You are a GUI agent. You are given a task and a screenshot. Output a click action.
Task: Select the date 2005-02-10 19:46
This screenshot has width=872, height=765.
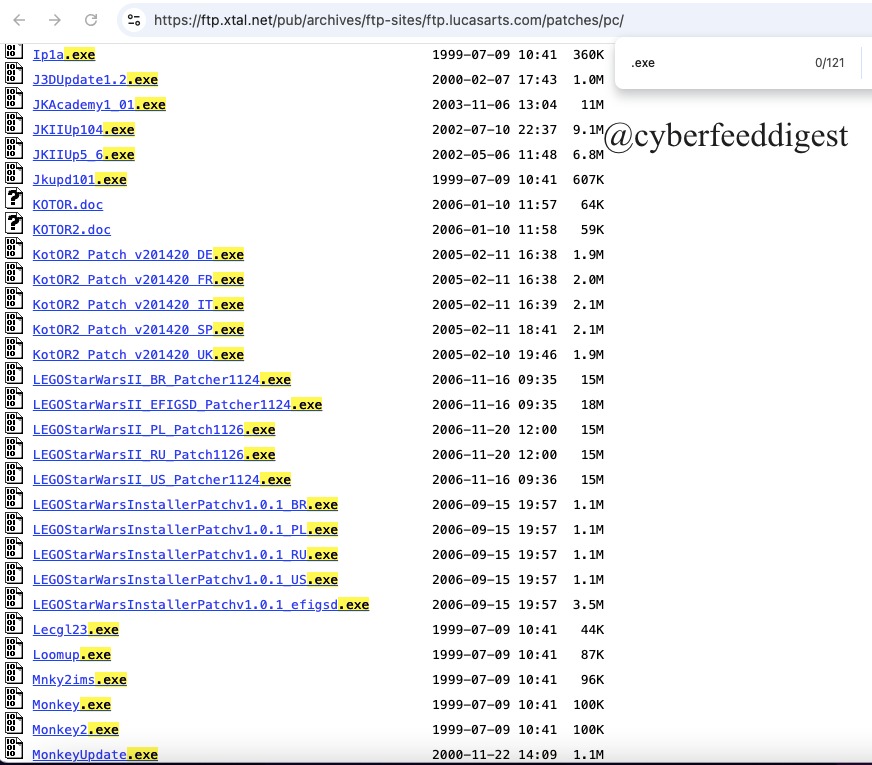pos(494,355)
